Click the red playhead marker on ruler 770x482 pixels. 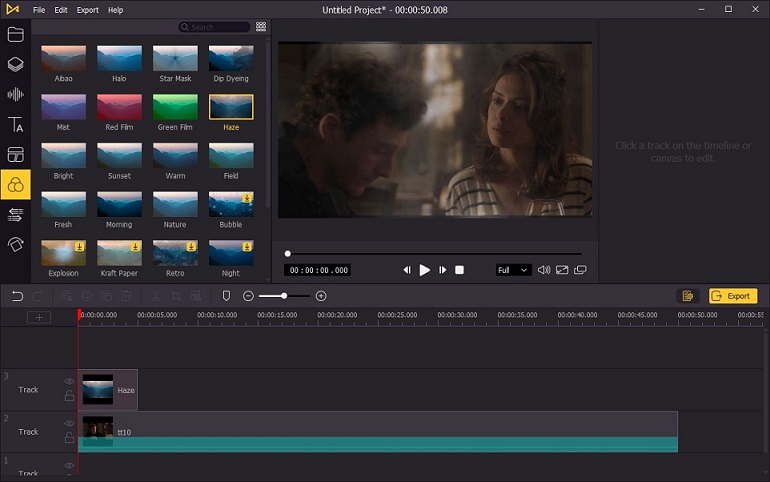[x=79, y=315]
